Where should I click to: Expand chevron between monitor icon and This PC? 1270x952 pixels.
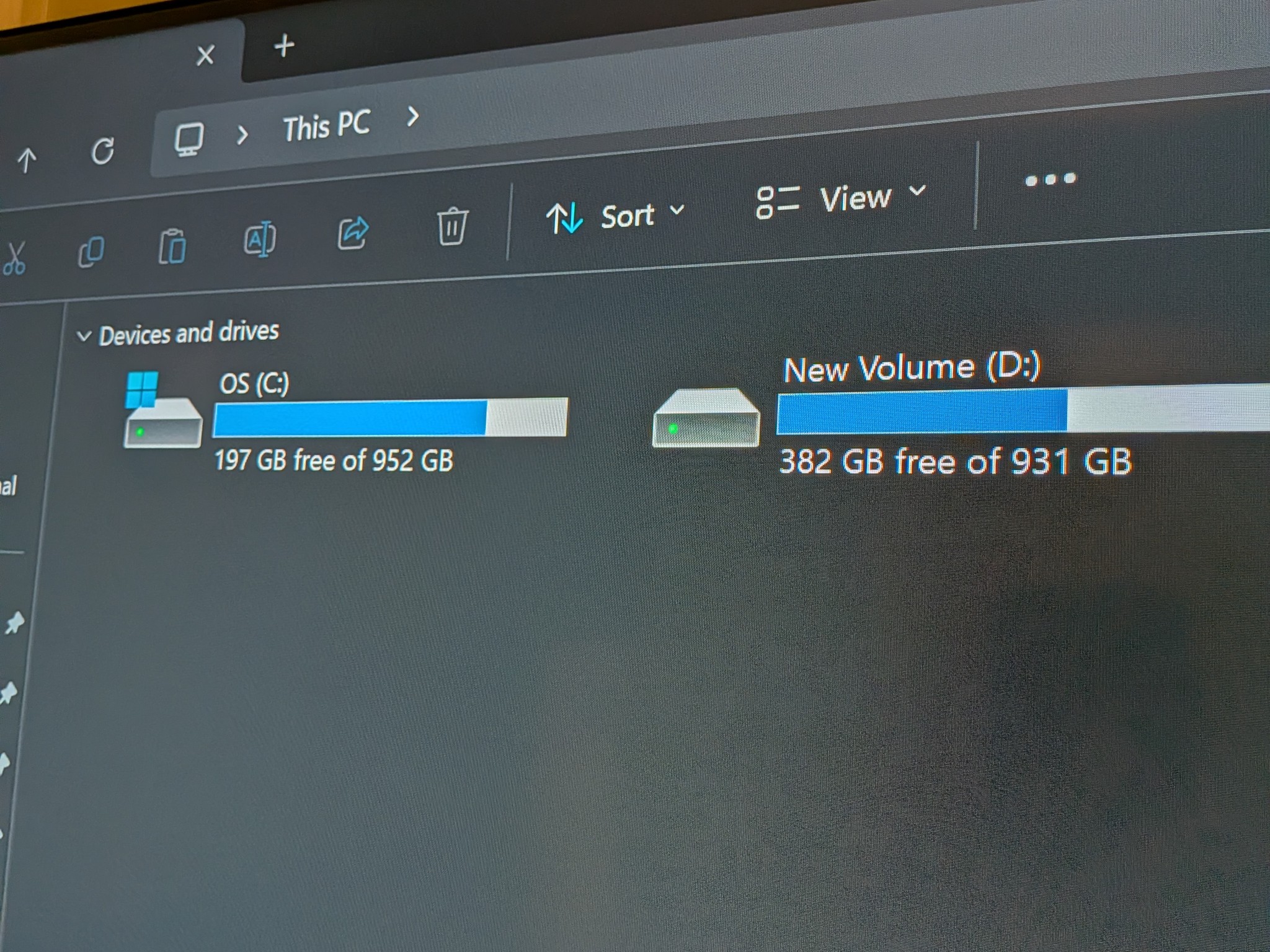[x=242, y=134]
